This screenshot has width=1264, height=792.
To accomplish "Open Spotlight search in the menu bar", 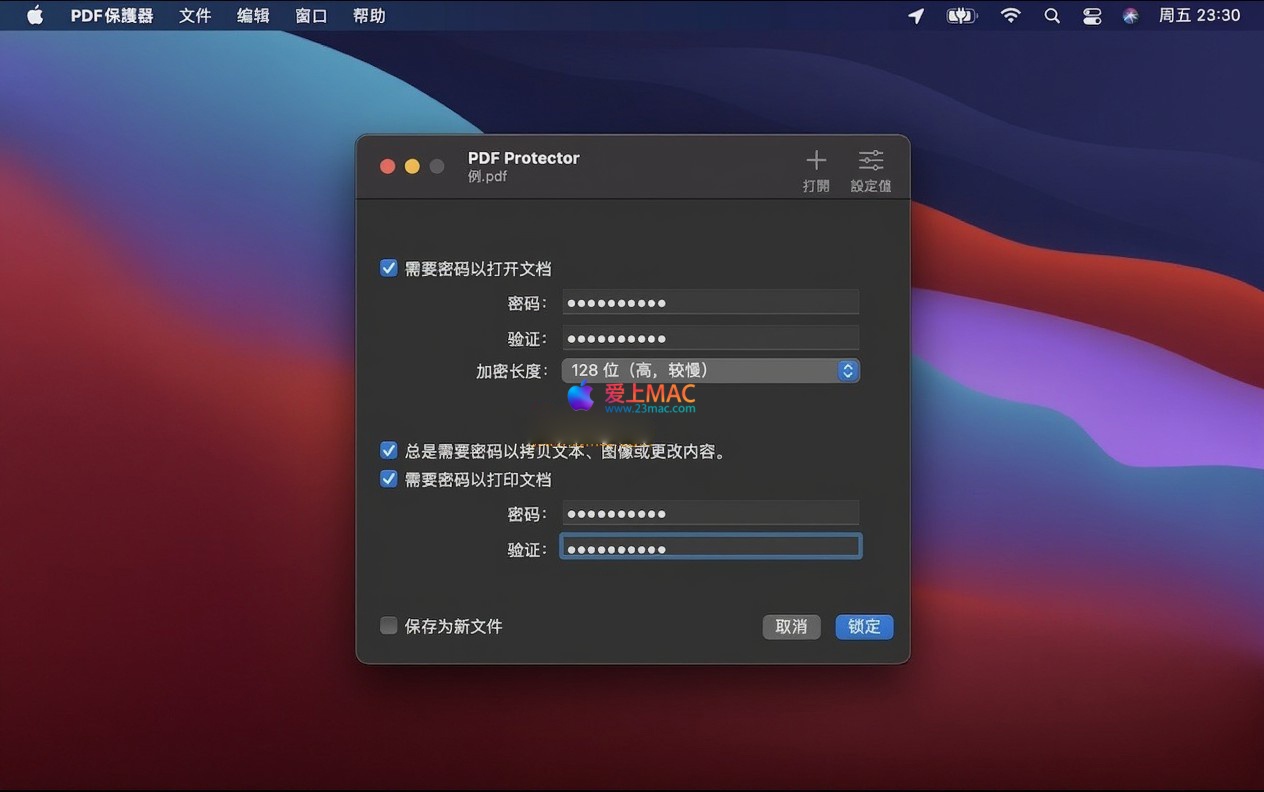I will (x=1051, y=16).
